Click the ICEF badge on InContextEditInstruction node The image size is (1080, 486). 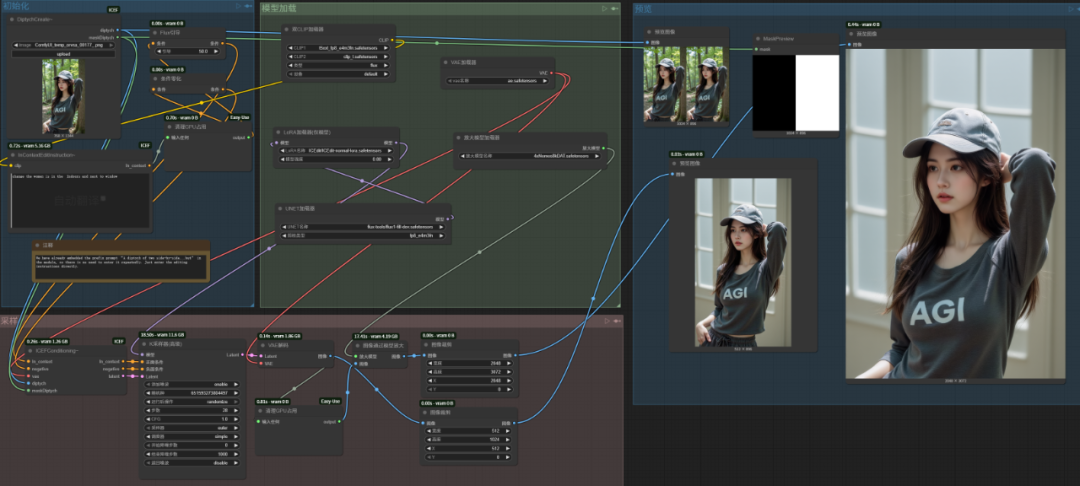pos(143,145)
